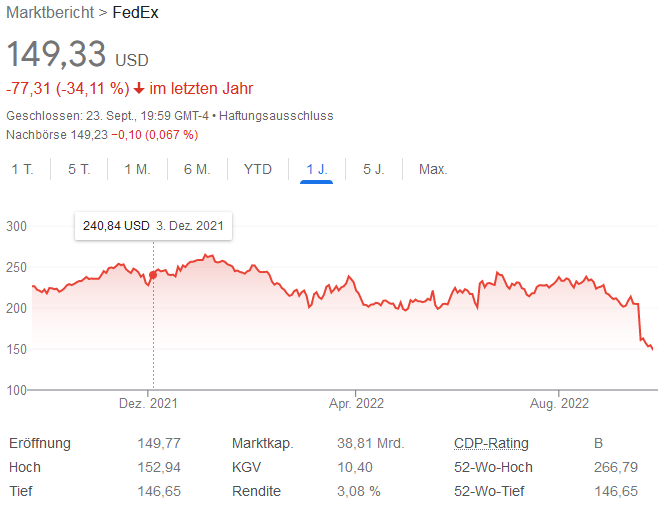The height and width of the screenshot is (511, 670).
Task: Click the Aug. 2022 axis label
Action: 559,404
